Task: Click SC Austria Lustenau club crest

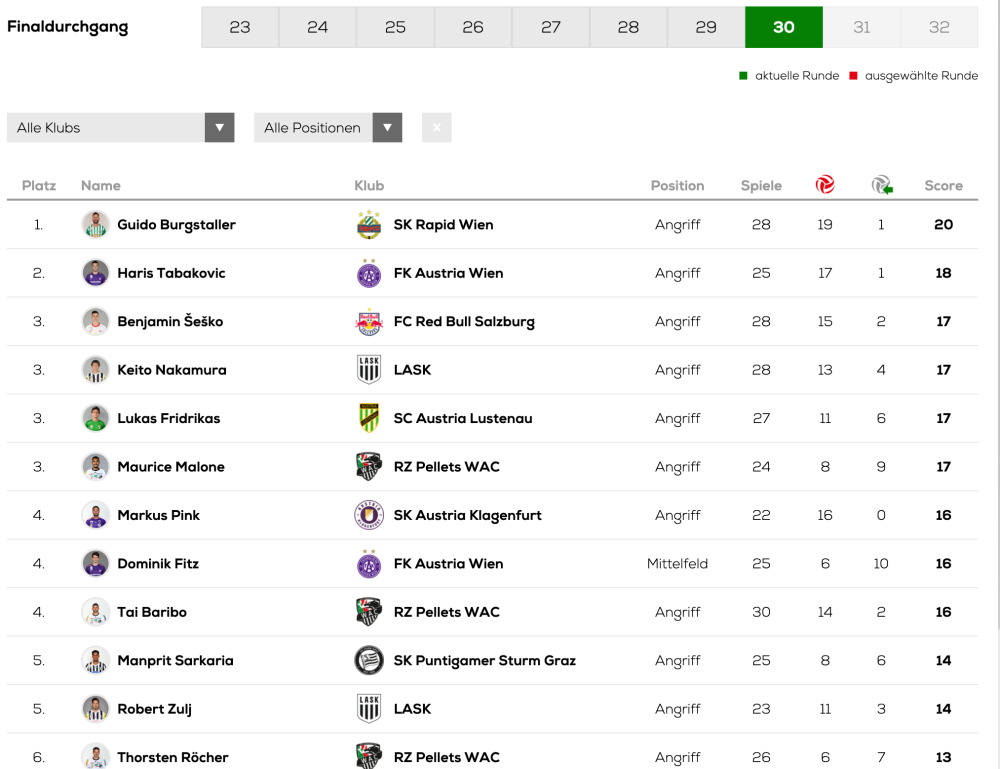Action: 369,418
